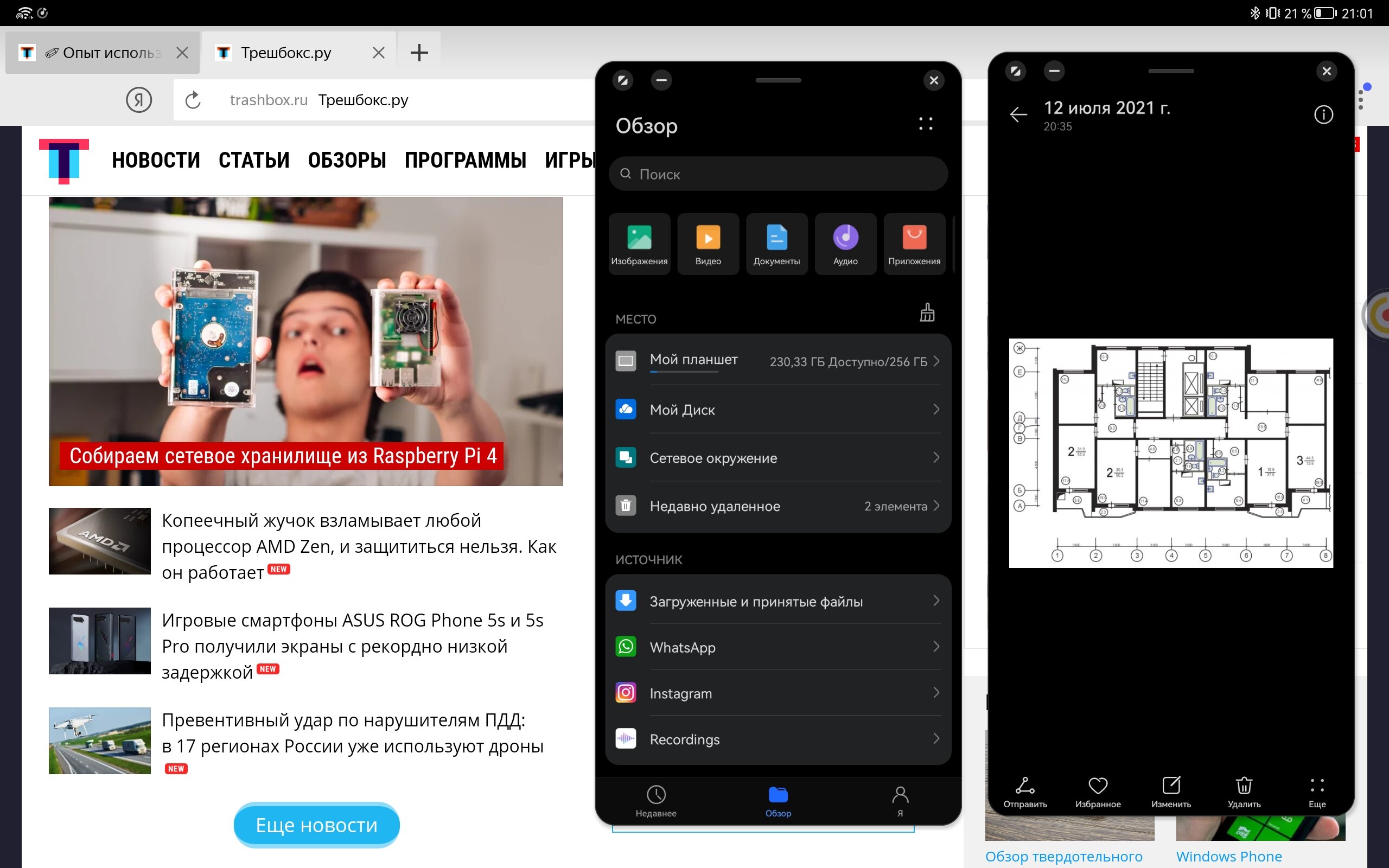Click the trashbox.ru address bar
1389x868 pixels.
tap(385, 100)
